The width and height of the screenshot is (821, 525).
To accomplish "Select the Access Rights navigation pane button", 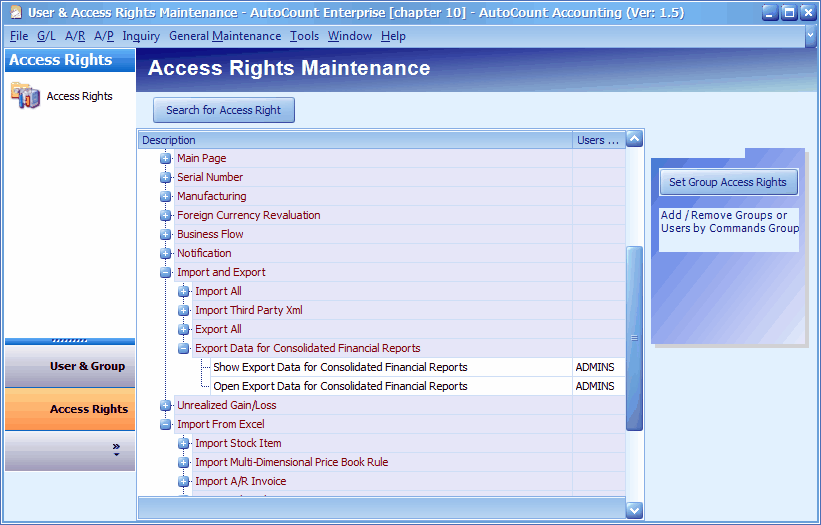I will [70, 409].
